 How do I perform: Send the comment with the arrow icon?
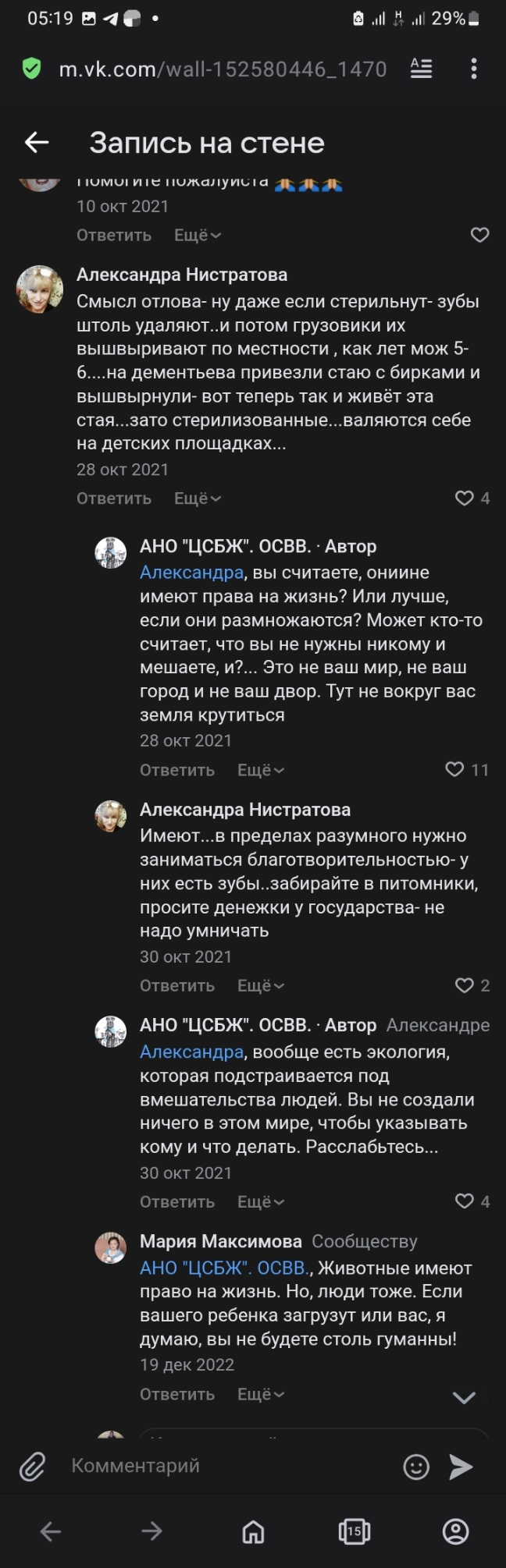coord(462,1466)
